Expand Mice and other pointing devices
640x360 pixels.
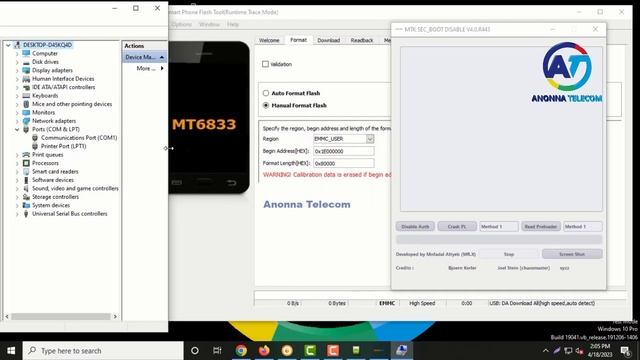(x=17, y=104)
